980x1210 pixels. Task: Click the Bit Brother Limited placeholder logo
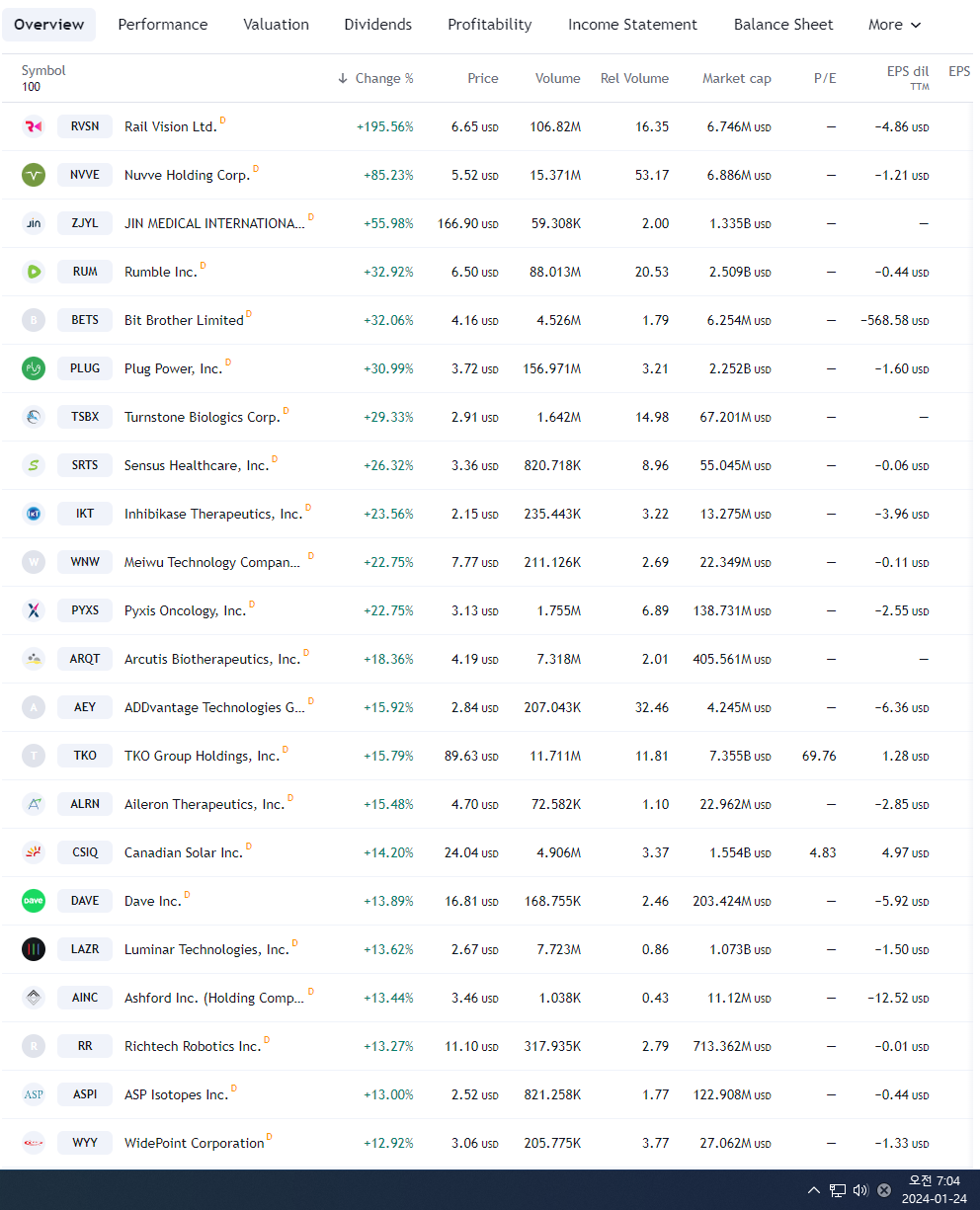pos(34,320)
